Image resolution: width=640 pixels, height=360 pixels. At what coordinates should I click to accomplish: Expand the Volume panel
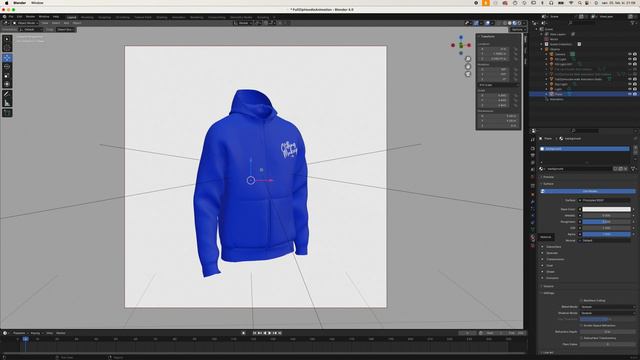click(x=548, y=286)
